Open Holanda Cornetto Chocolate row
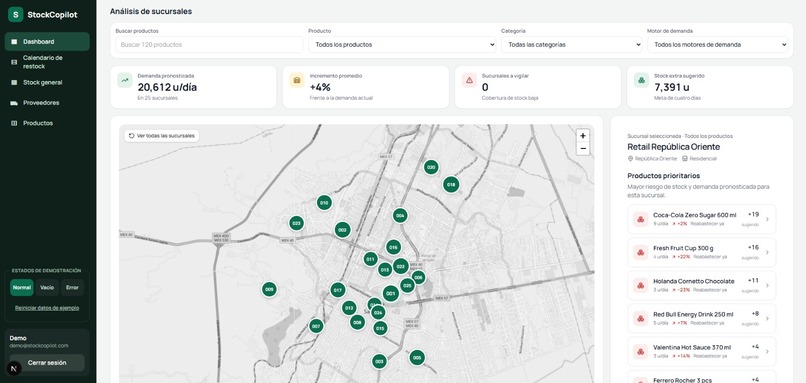806x383 pixels. [702, 285]
